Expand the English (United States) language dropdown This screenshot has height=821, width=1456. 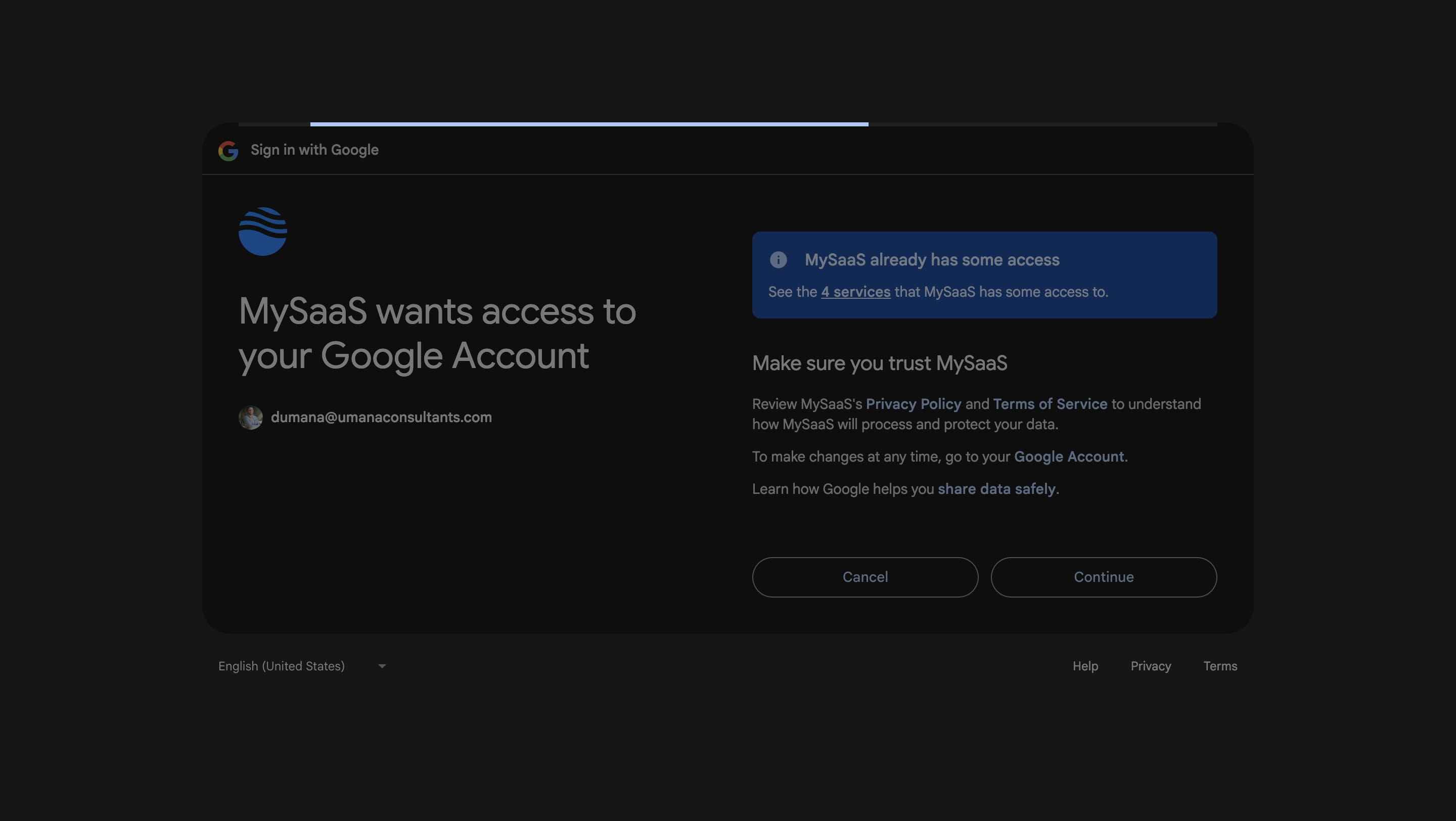coord(302,666)
